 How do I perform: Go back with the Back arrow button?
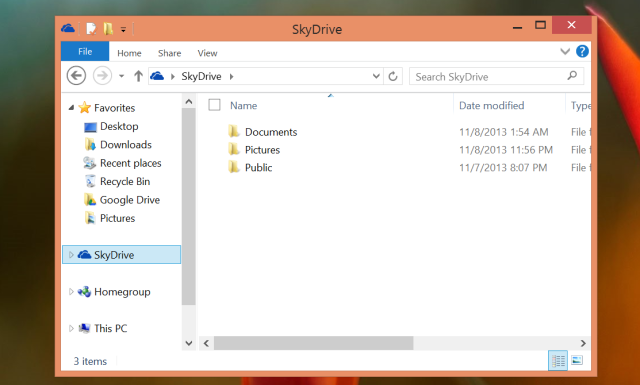pos(76,76)
